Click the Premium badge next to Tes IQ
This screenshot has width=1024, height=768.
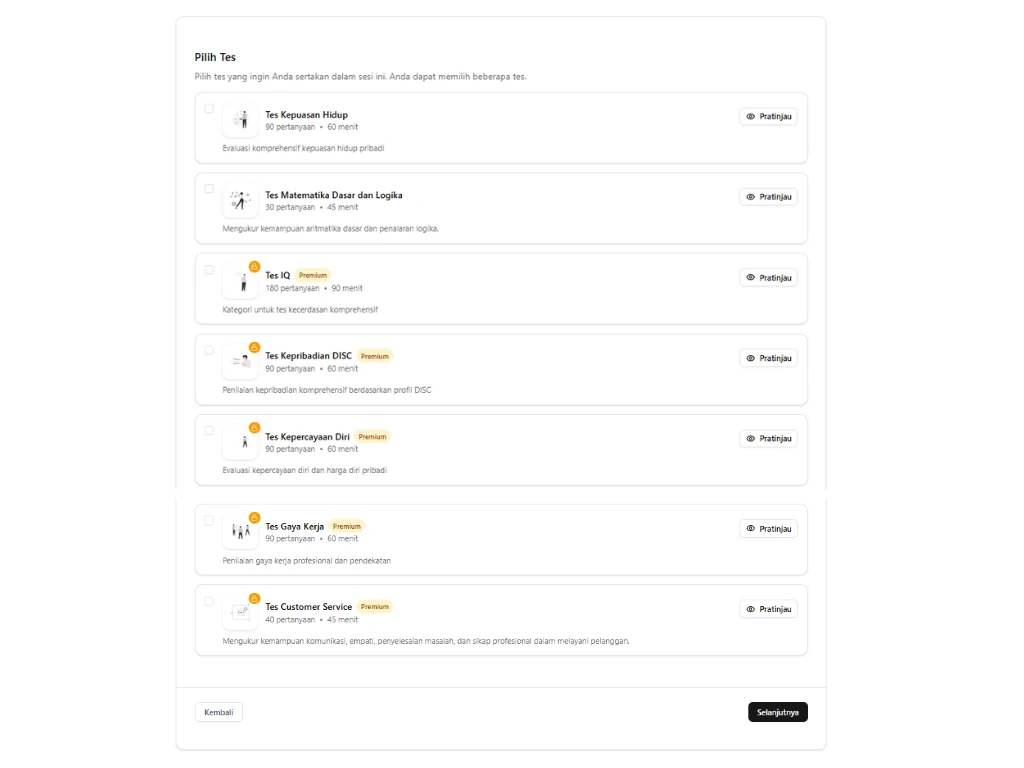point(313,275)
